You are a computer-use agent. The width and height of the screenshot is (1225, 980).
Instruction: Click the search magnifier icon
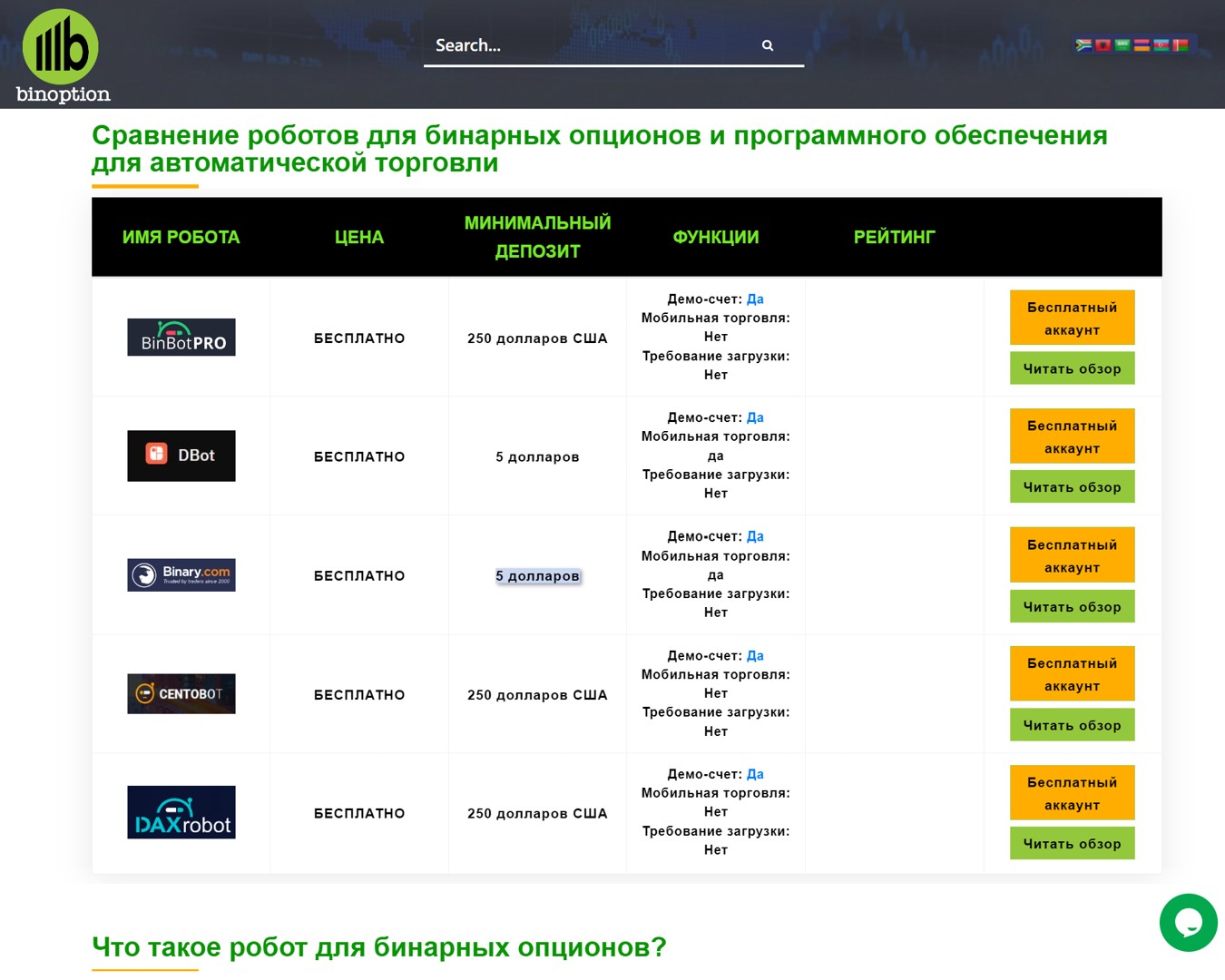click(768, 45)
